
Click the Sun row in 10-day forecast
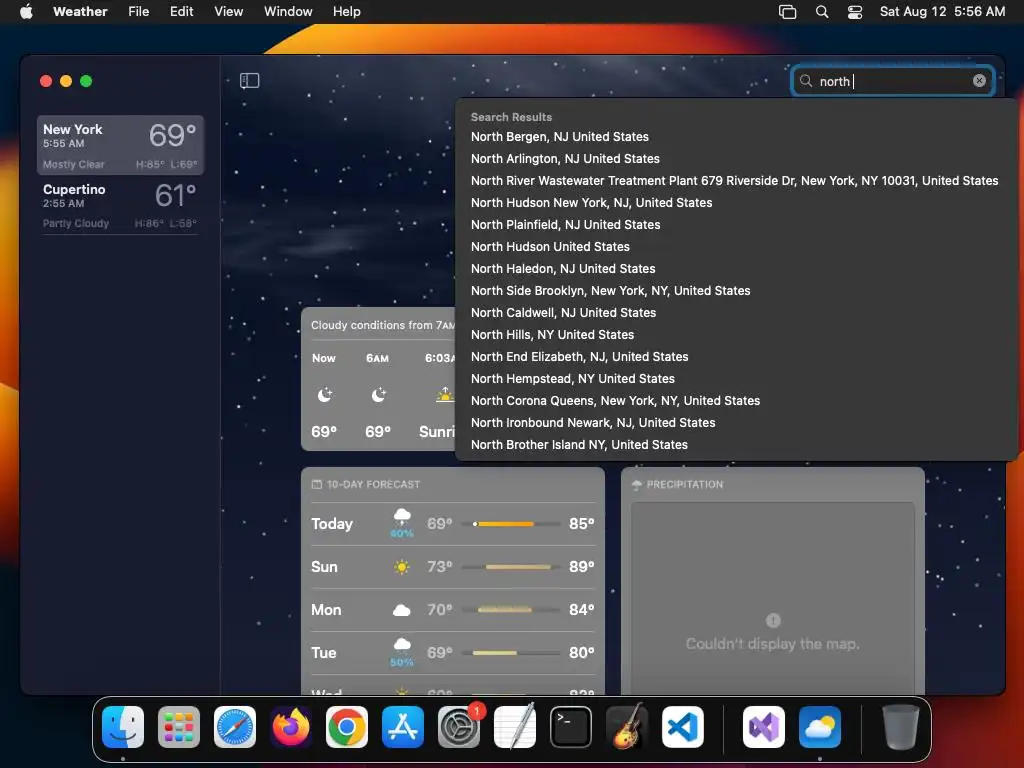(453, 567)
